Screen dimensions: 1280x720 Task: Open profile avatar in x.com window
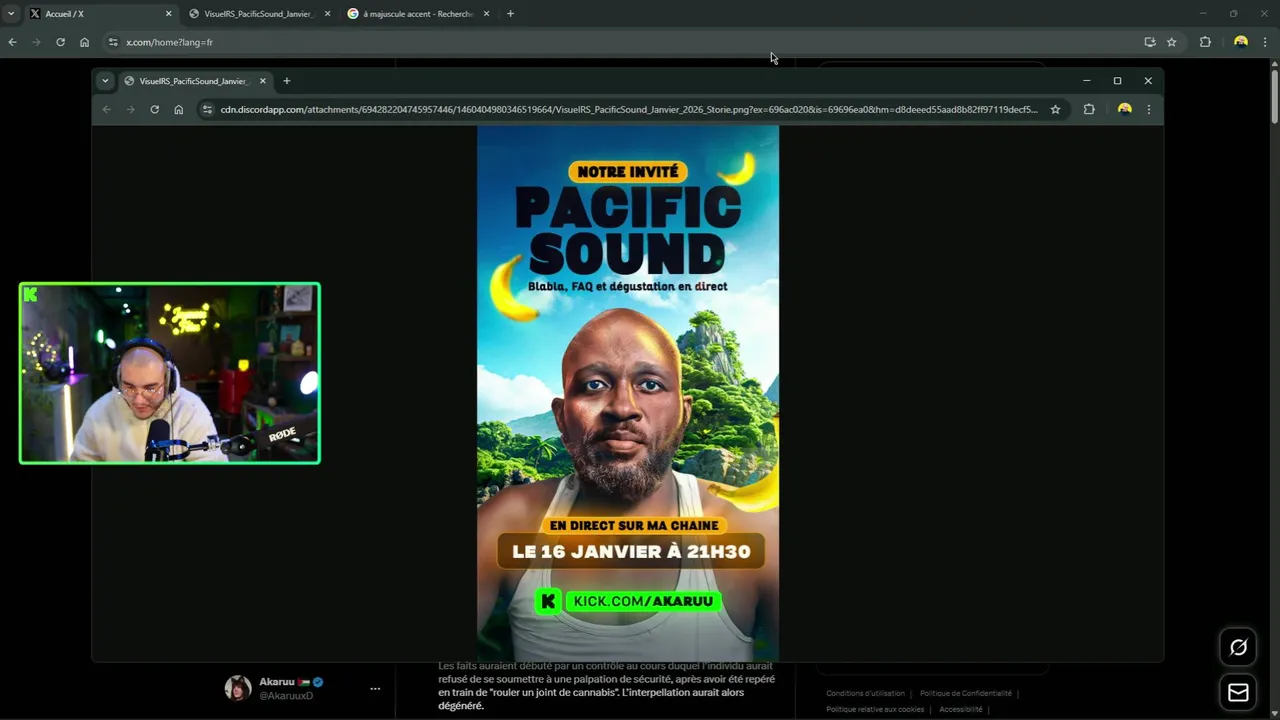pos(1241,42)
